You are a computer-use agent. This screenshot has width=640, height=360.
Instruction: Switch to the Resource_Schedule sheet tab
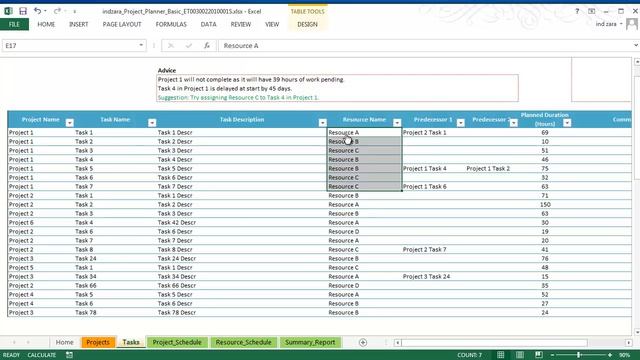[244, 342]
